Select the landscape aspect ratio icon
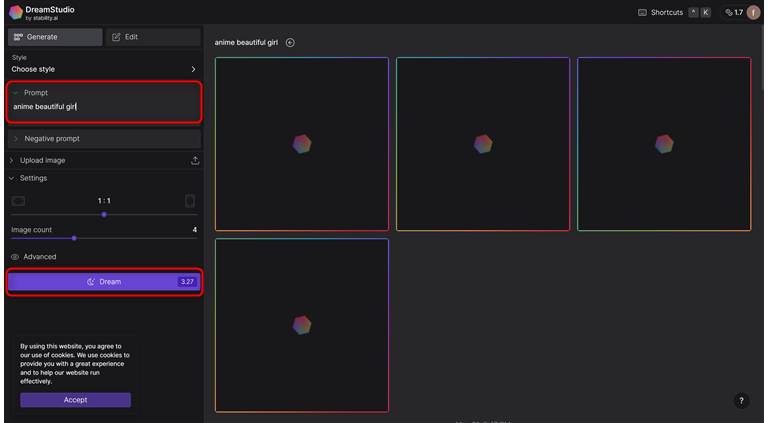The image size is (768, 423). point(18,201)
